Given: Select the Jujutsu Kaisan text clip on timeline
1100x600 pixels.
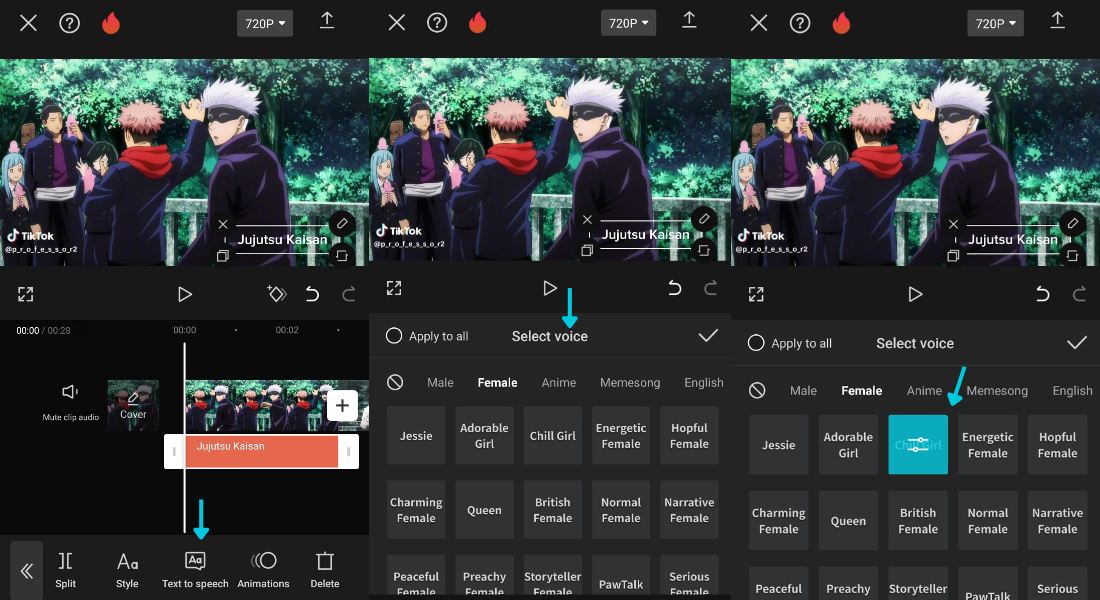Looking at the screenshot, I should [261, 451].
